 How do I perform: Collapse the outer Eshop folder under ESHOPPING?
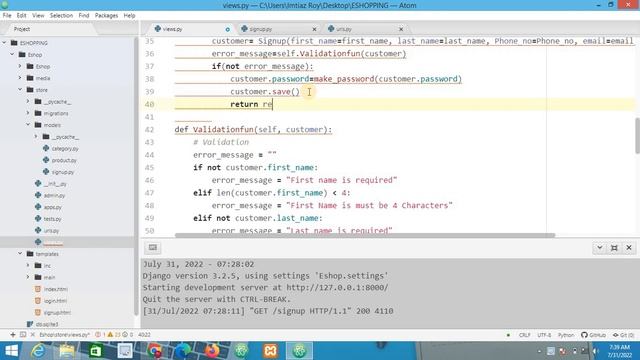click(12, 54)
